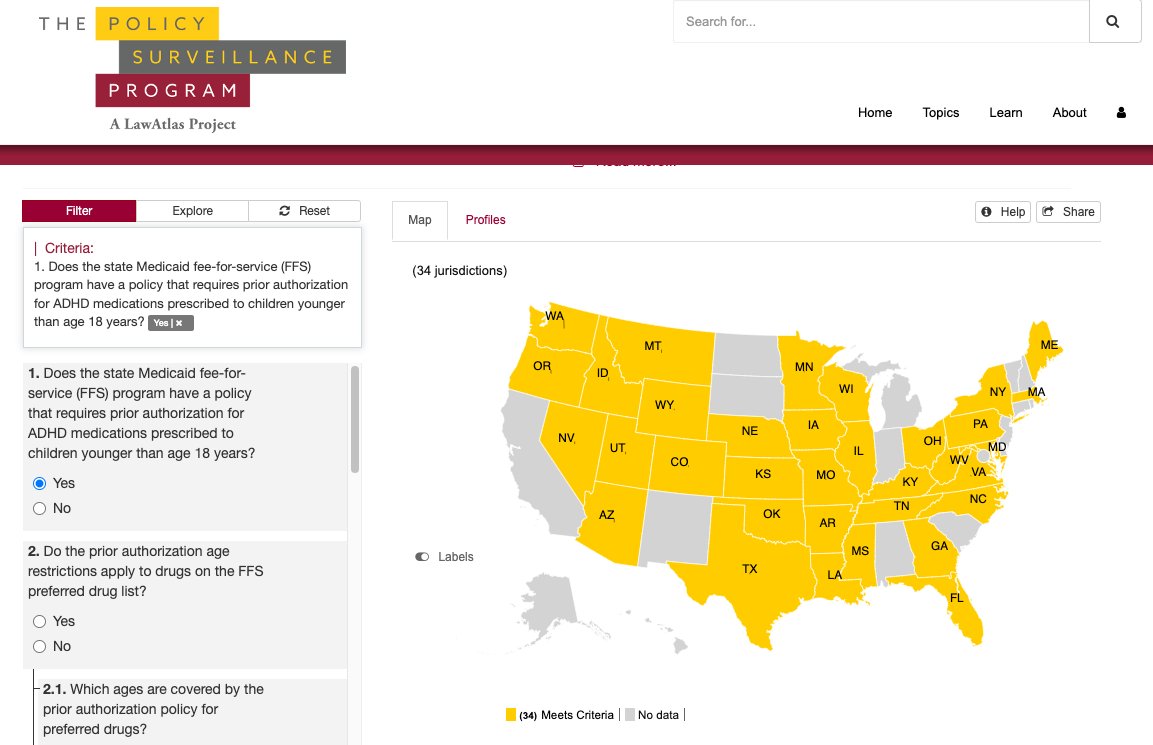Click the 'A LawAtlas Project' tagline
This screenshot has height=745, width=1153.
click(x=173, y=124)
